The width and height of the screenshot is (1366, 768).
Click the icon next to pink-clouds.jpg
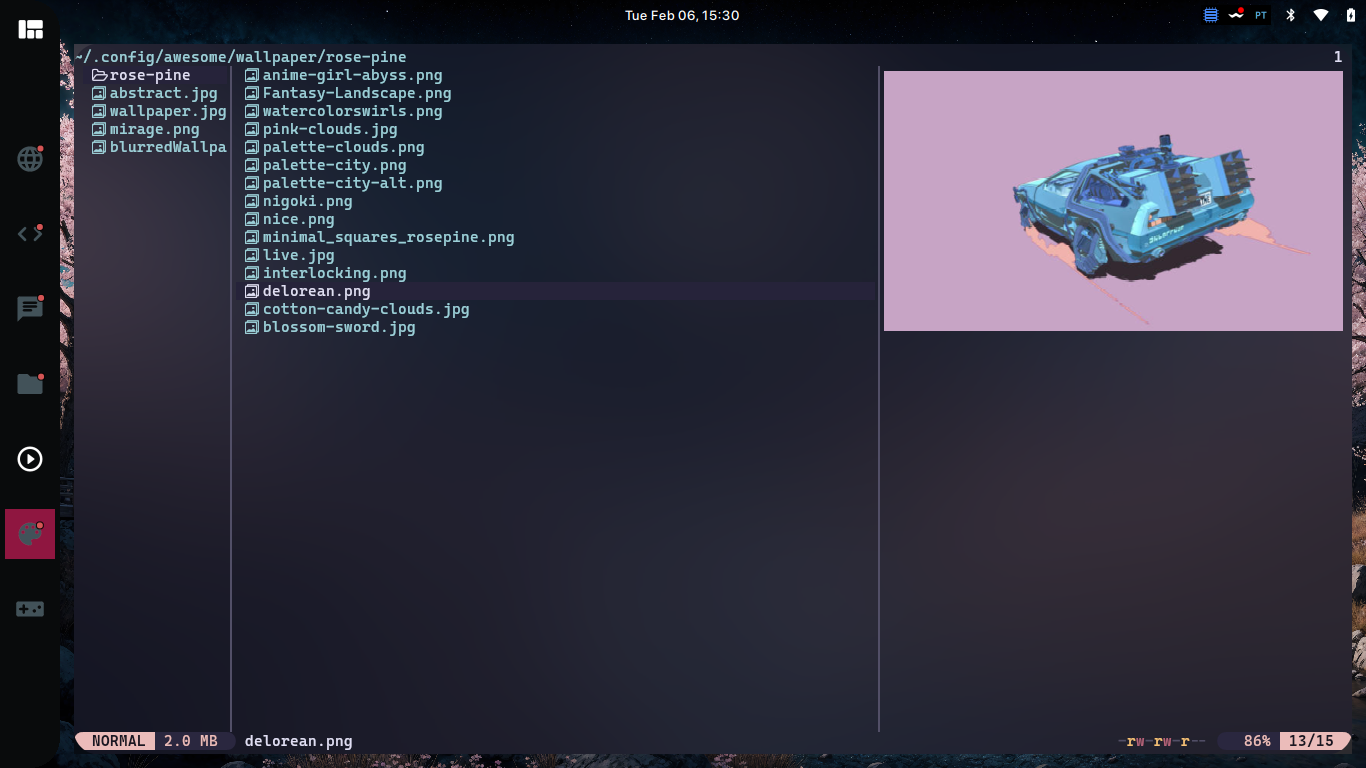(252, 129)
